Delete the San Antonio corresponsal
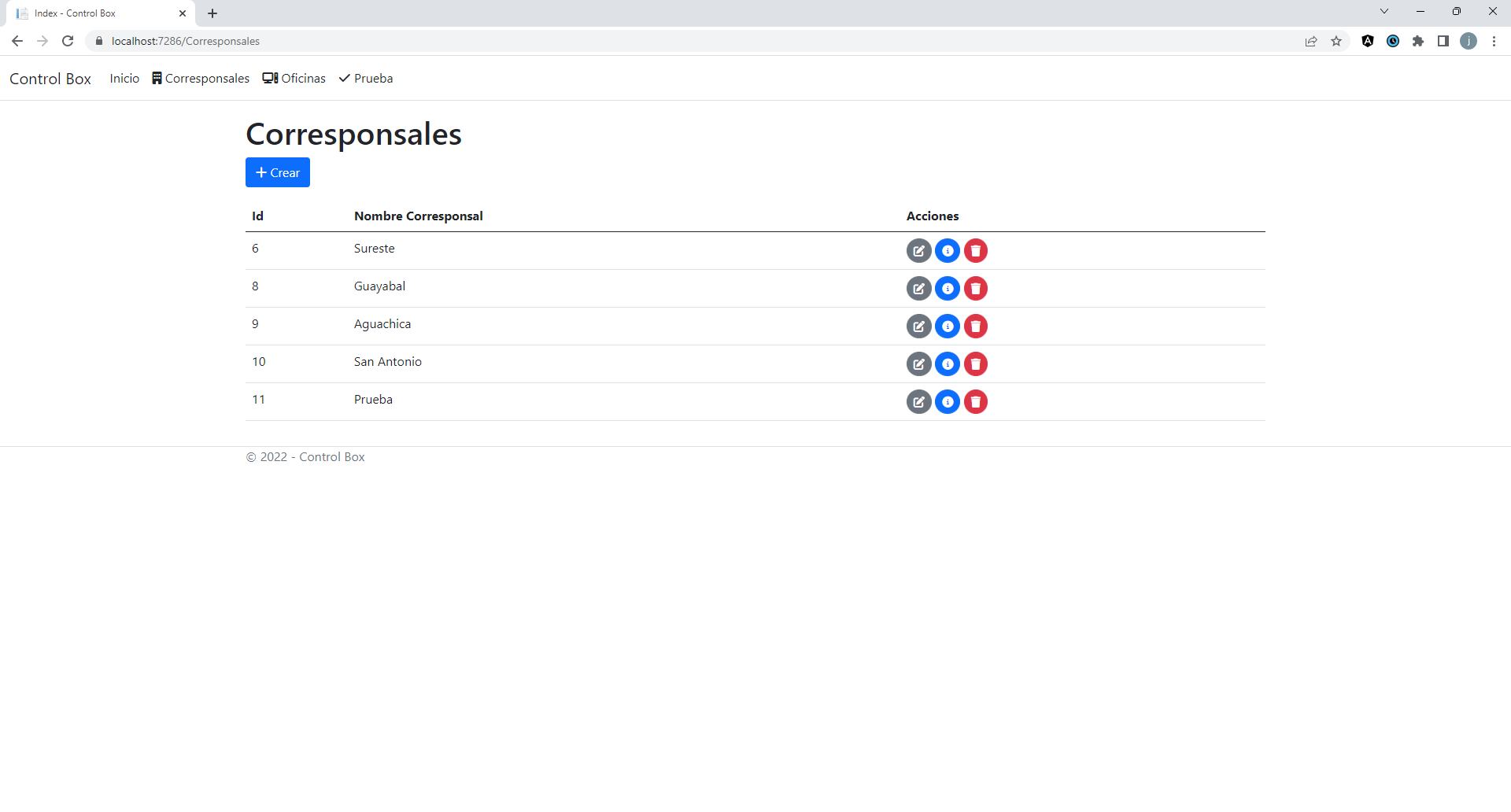Viewport: 1511px width, 812px height. (976, 364)
